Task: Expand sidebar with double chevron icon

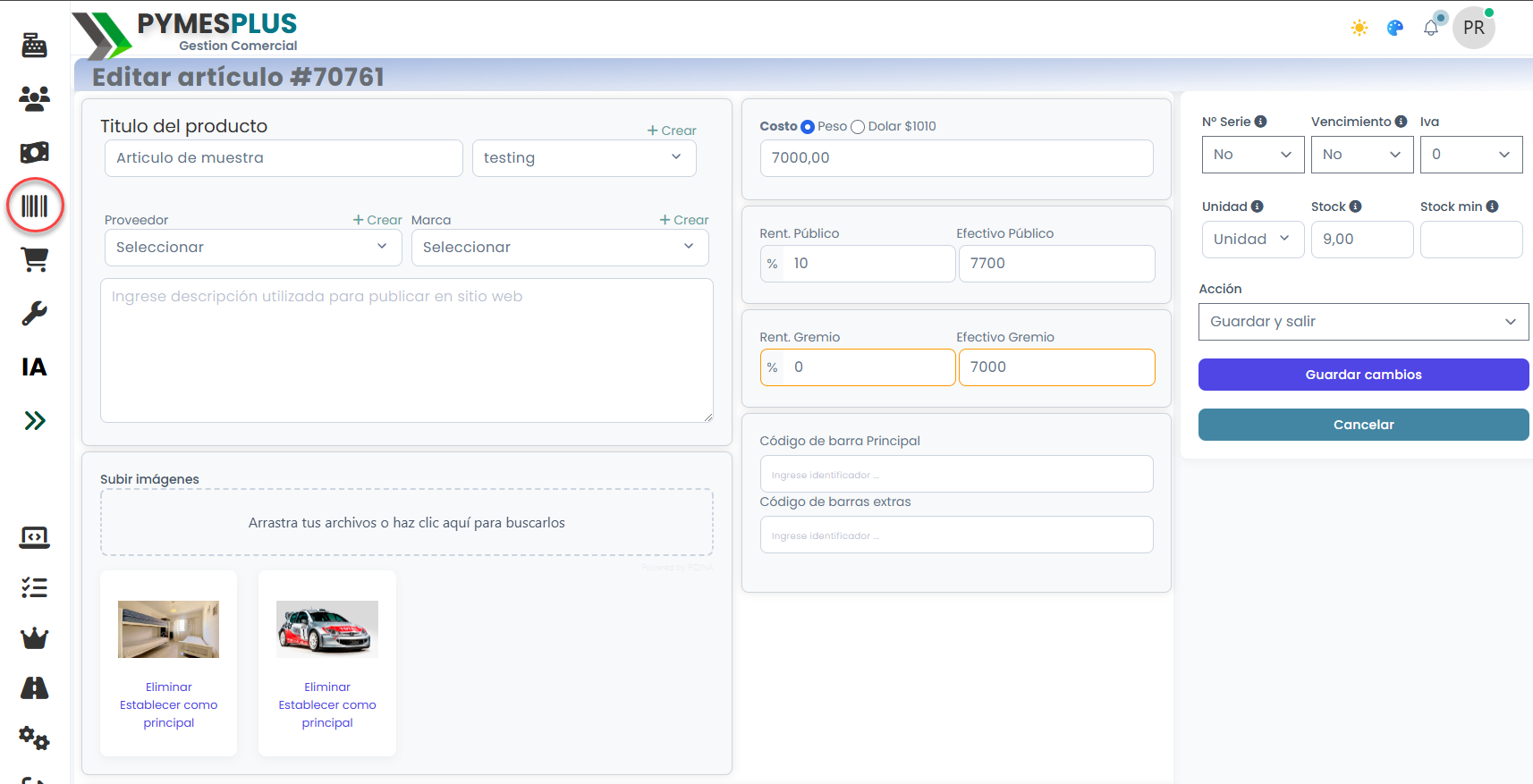Action: pyautogui.click(x=35, y=421)
